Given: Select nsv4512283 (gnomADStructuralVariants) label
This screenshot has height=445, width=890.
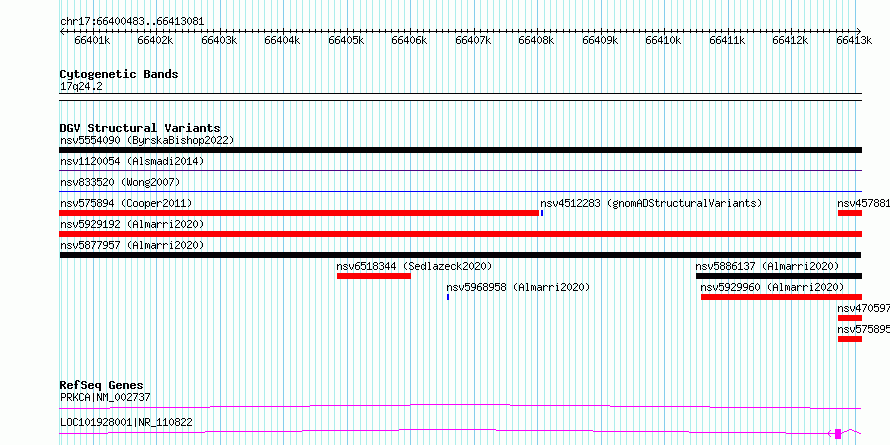Looking at the screenshot, I should click(651, 203).
